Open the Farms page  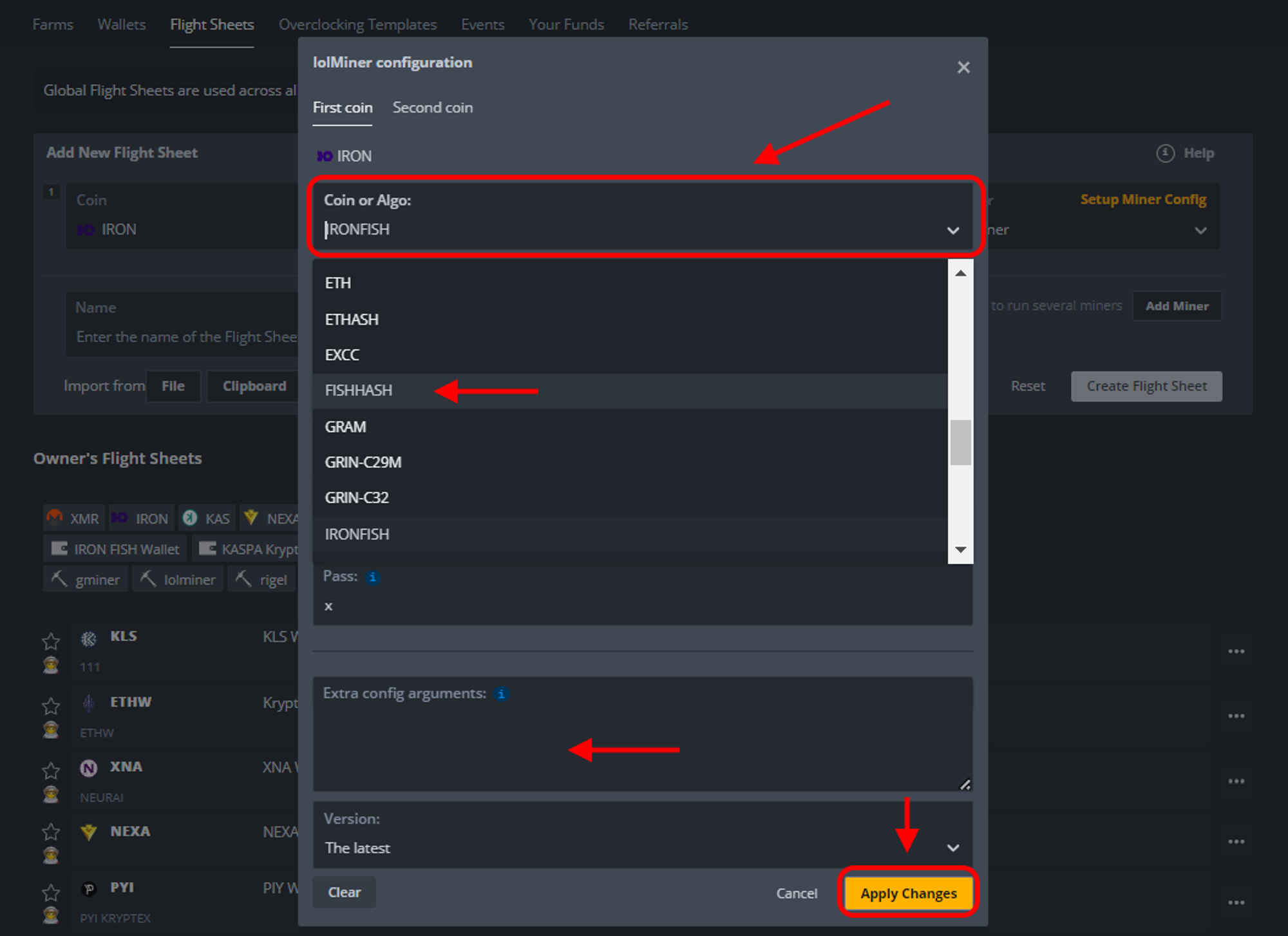click(53, 24)
